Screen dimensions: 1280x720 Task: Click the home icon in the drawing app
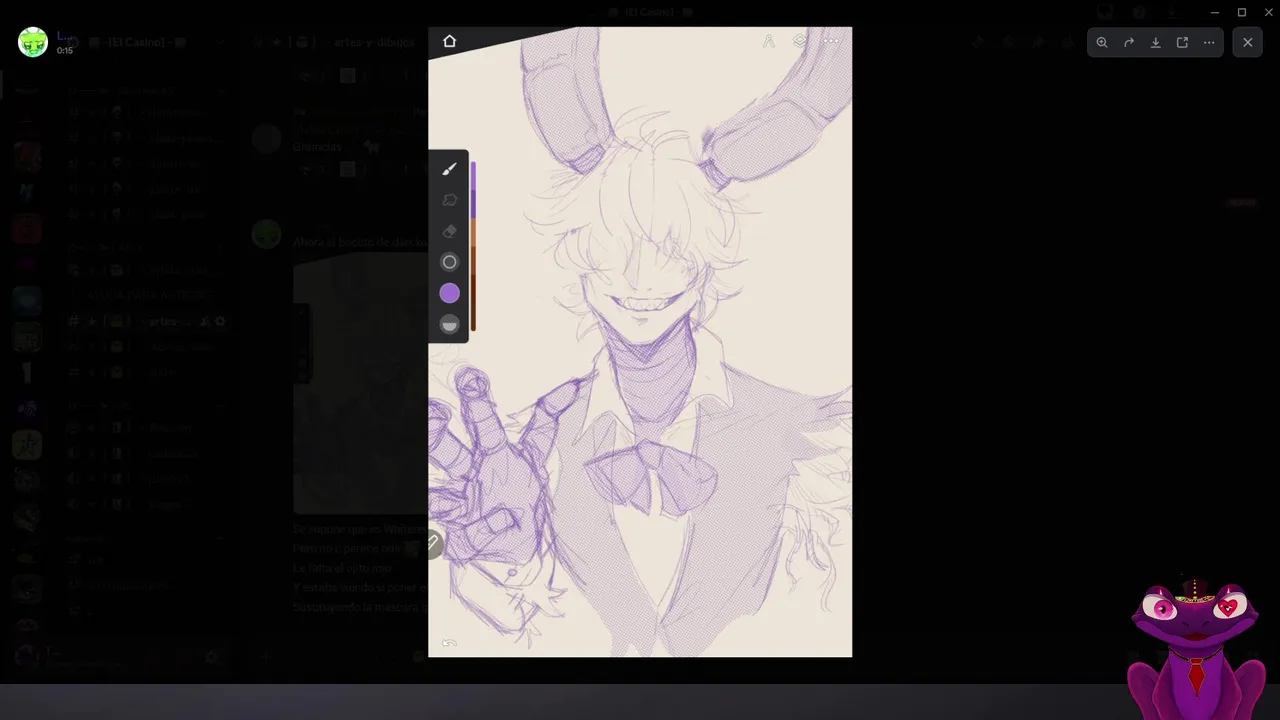449,41
